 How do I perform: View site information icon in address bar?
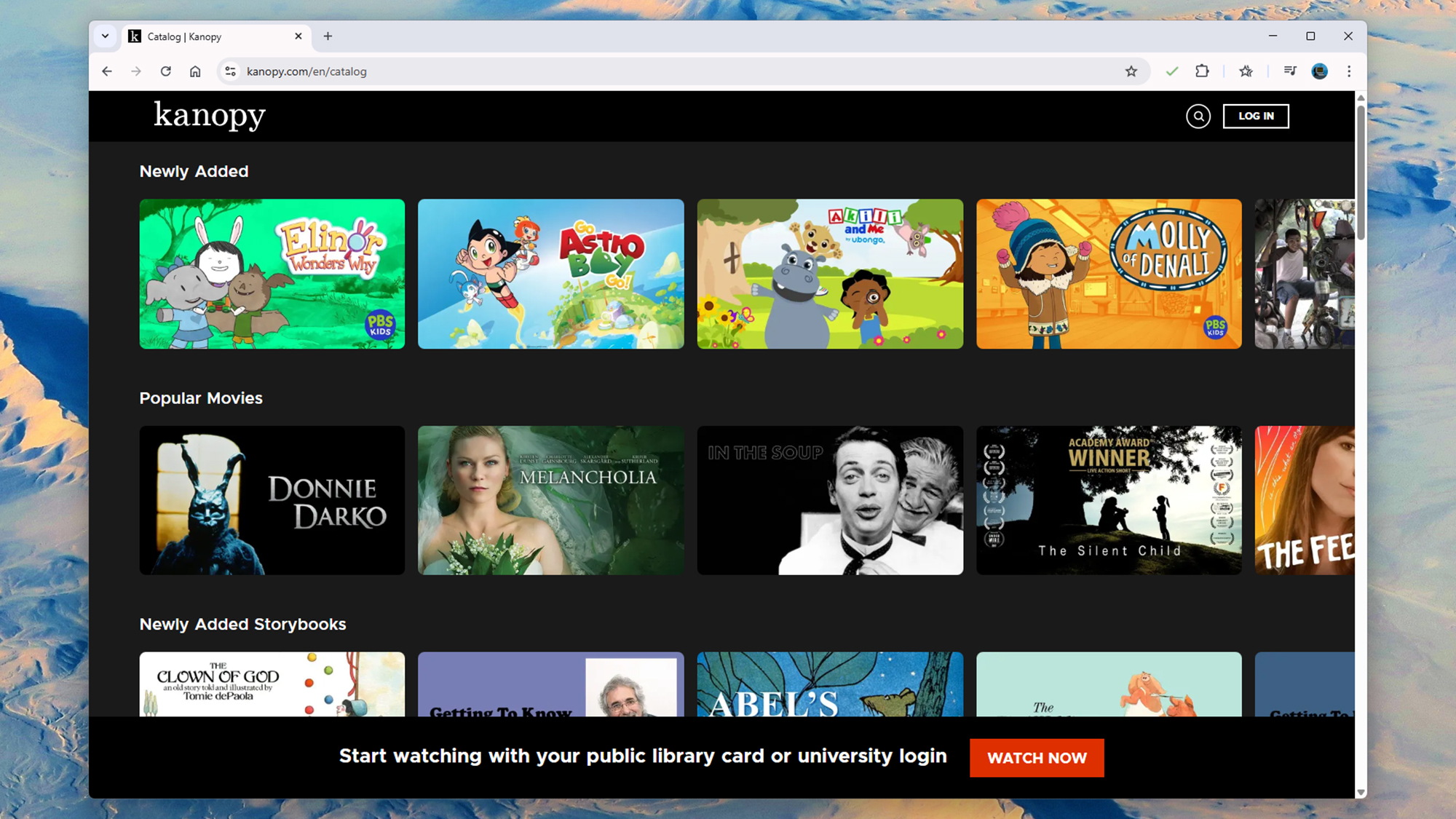(231, 71)
